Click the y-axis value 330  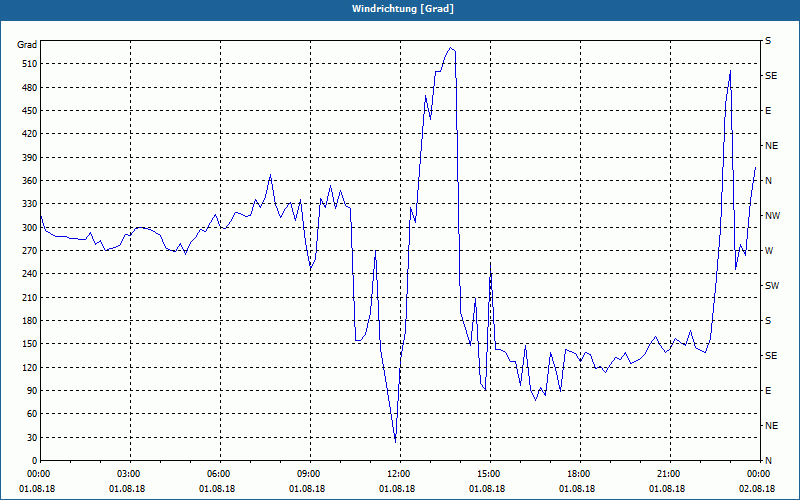click(x=30, y=204)
